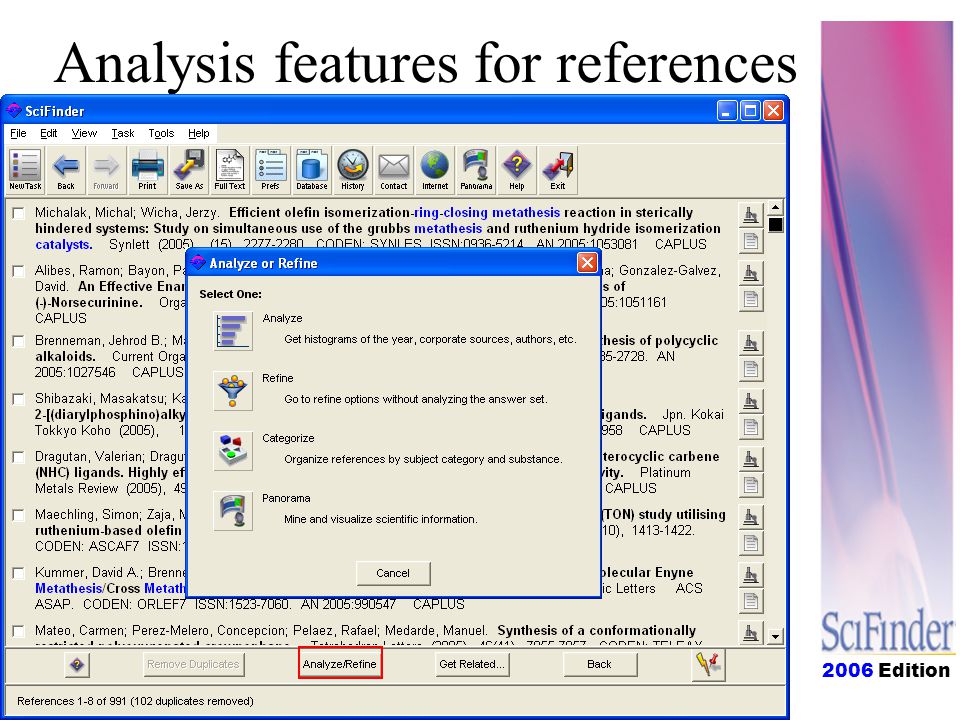The height and width of the screenshot is (720, 960).
Task: Open History from the toolbar
Action: click(x=353, y=170)
